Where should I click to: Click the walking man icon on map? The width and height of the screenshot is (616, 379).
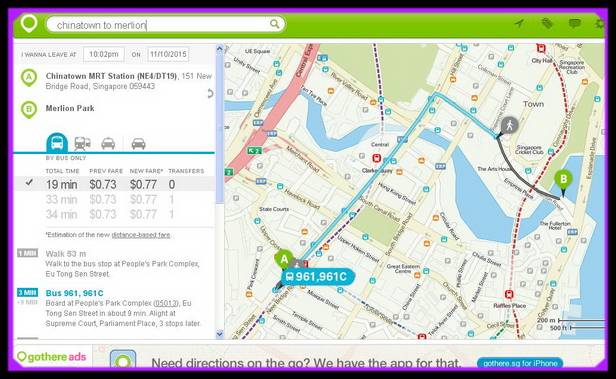click(x=510, y=126)
